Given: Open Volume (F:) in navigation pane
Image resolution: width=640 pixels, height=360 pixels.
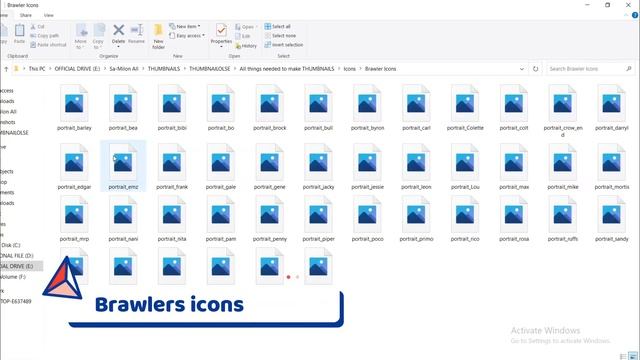Looking at the screenshot, I should pos(13,277).
